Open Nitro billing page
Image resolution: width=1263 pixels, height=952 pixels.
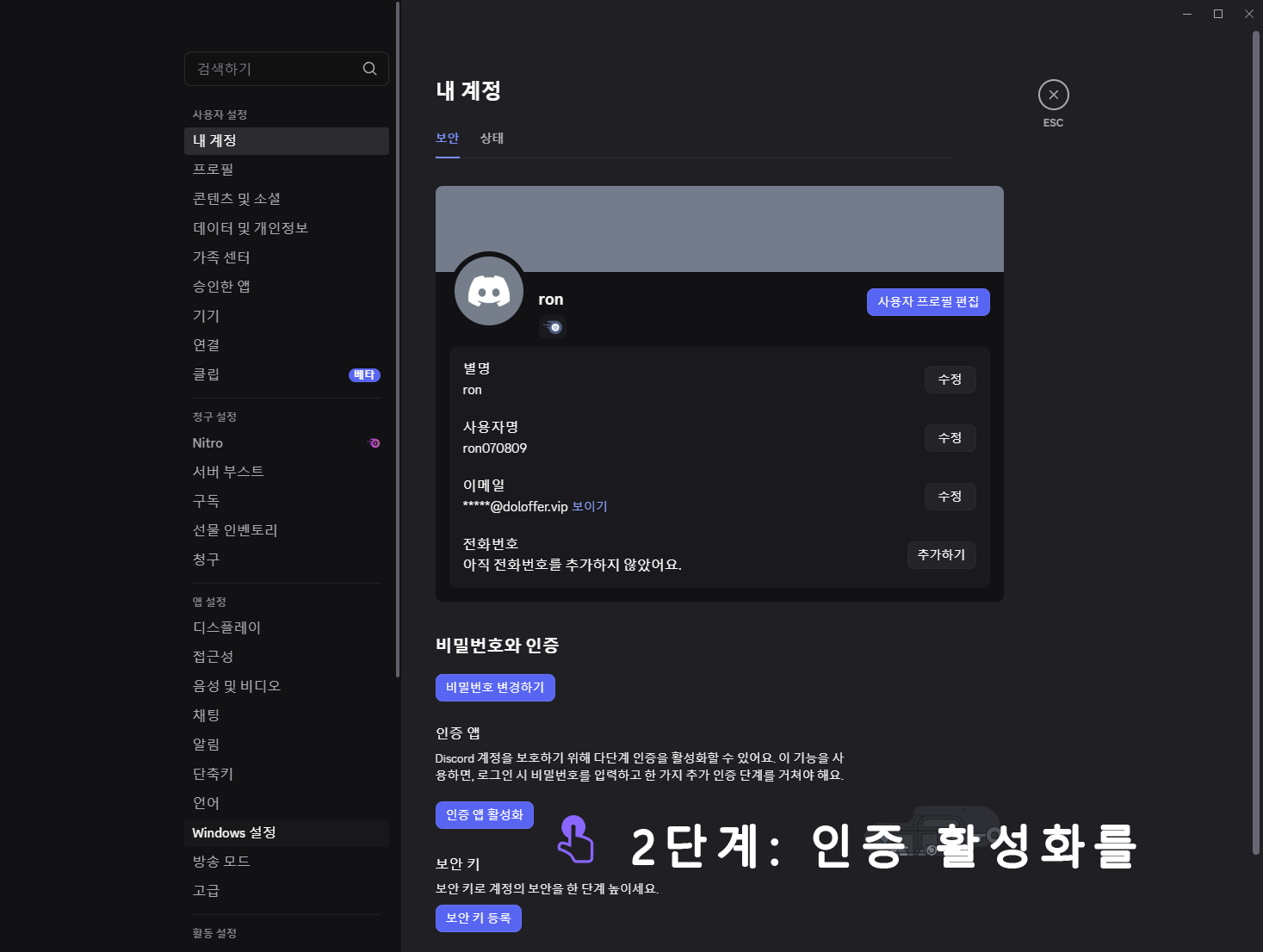tap(287, 443)
